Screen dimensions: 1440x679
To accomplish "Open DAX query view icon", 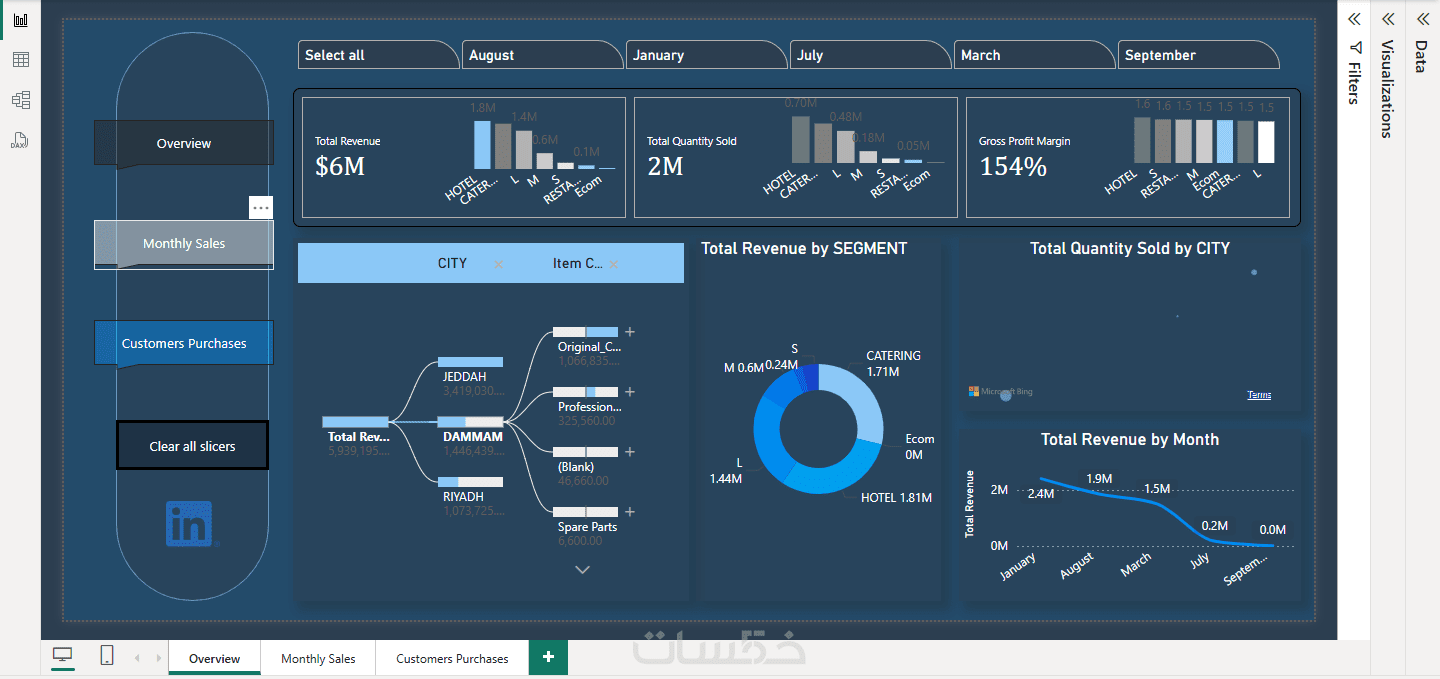I will (x=20, y=140).
